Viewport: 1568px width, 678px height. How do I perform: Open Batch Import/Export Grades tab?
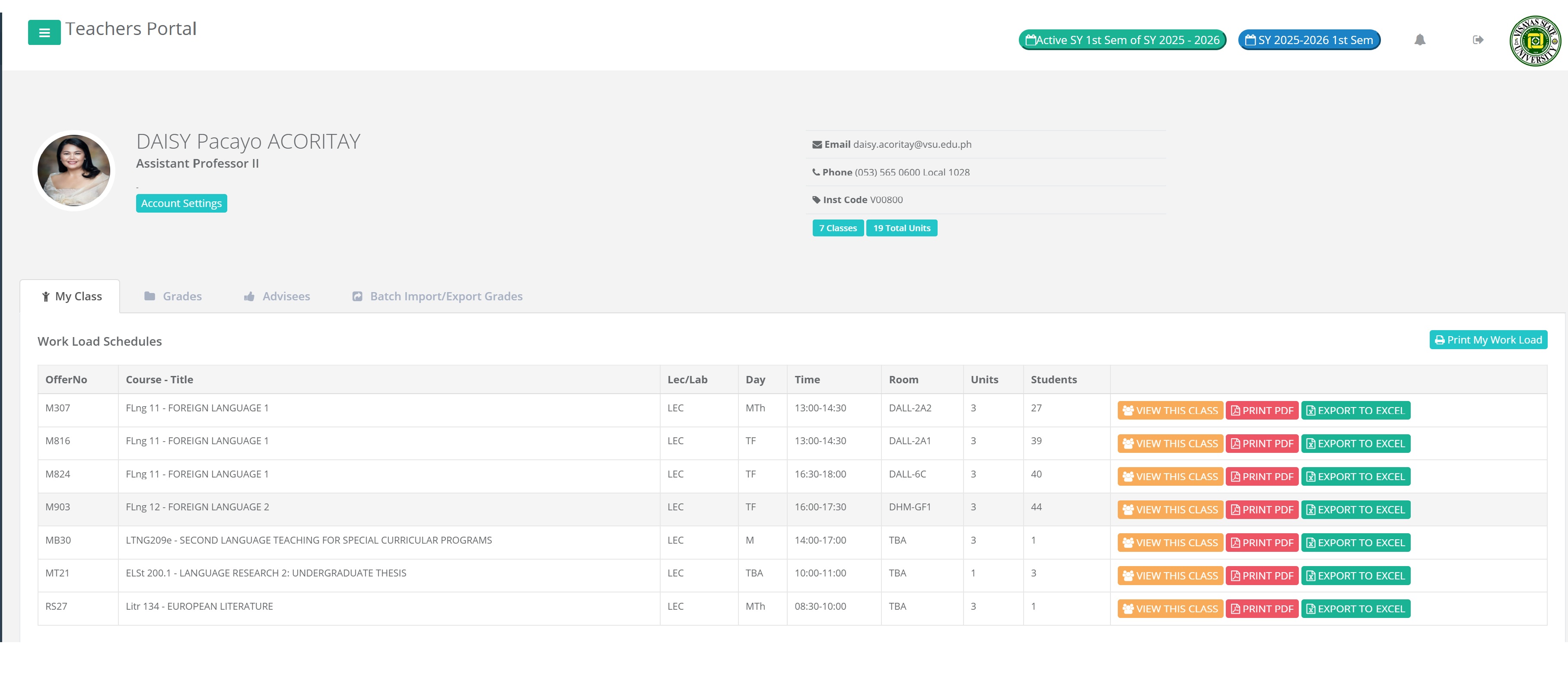[437, 296]
